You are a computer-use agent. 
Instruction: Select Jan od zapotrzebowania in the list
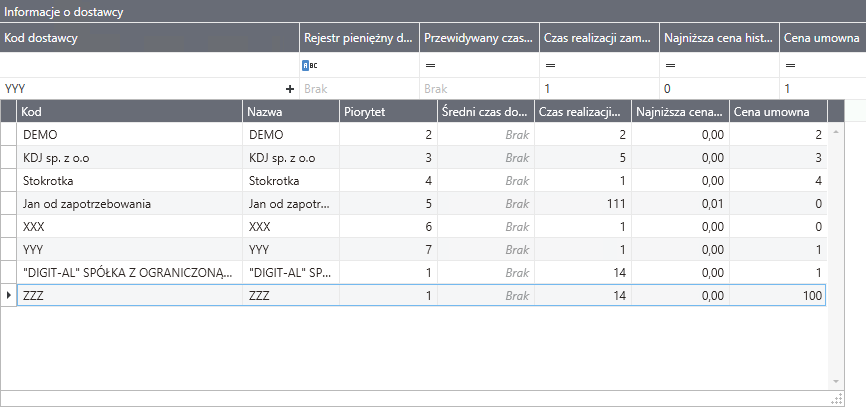(x=130, y=204)
